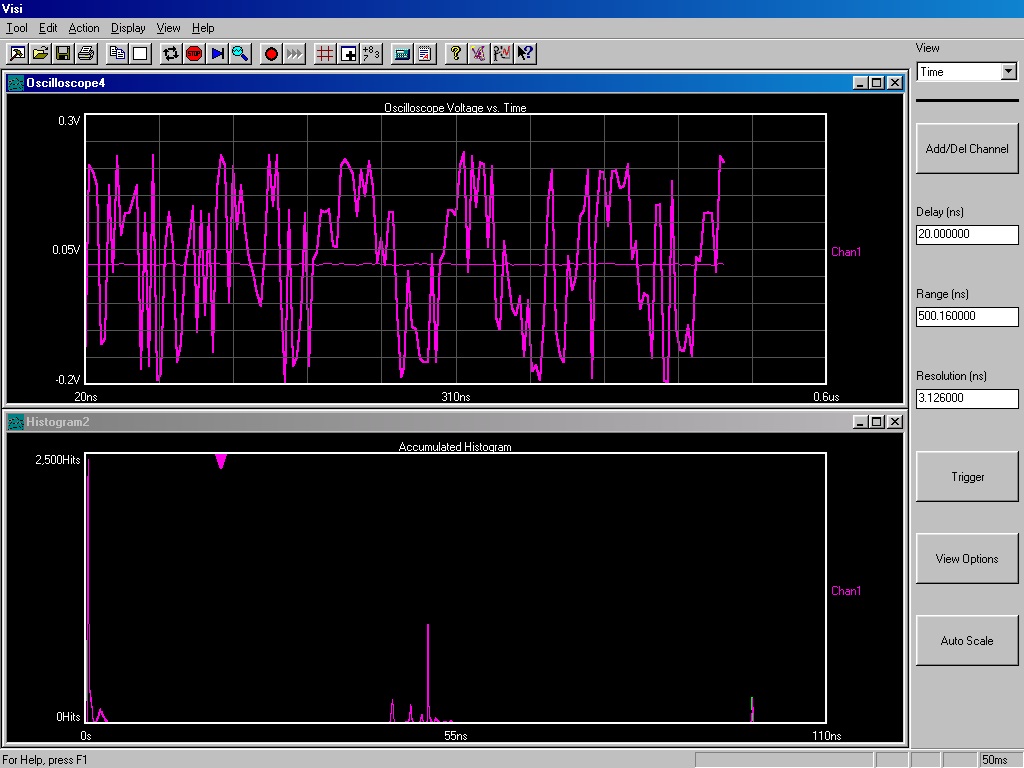The image size is (1024, 768).
Task: Open the Display menu
Action: click(x=128, y=28)
